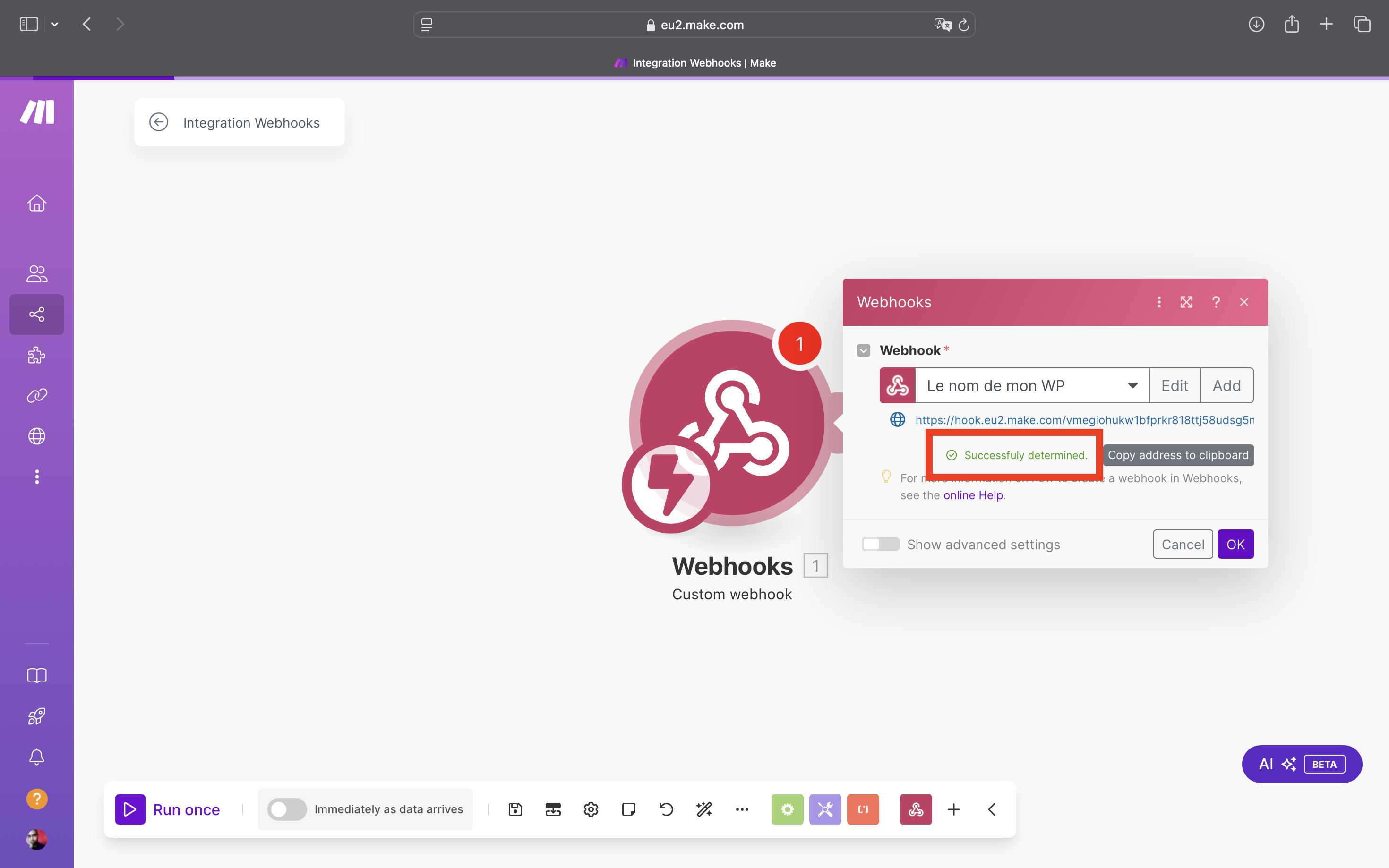Click the scenario settings gear icon
Screen dimensions: 1389x868
point(590,809)
